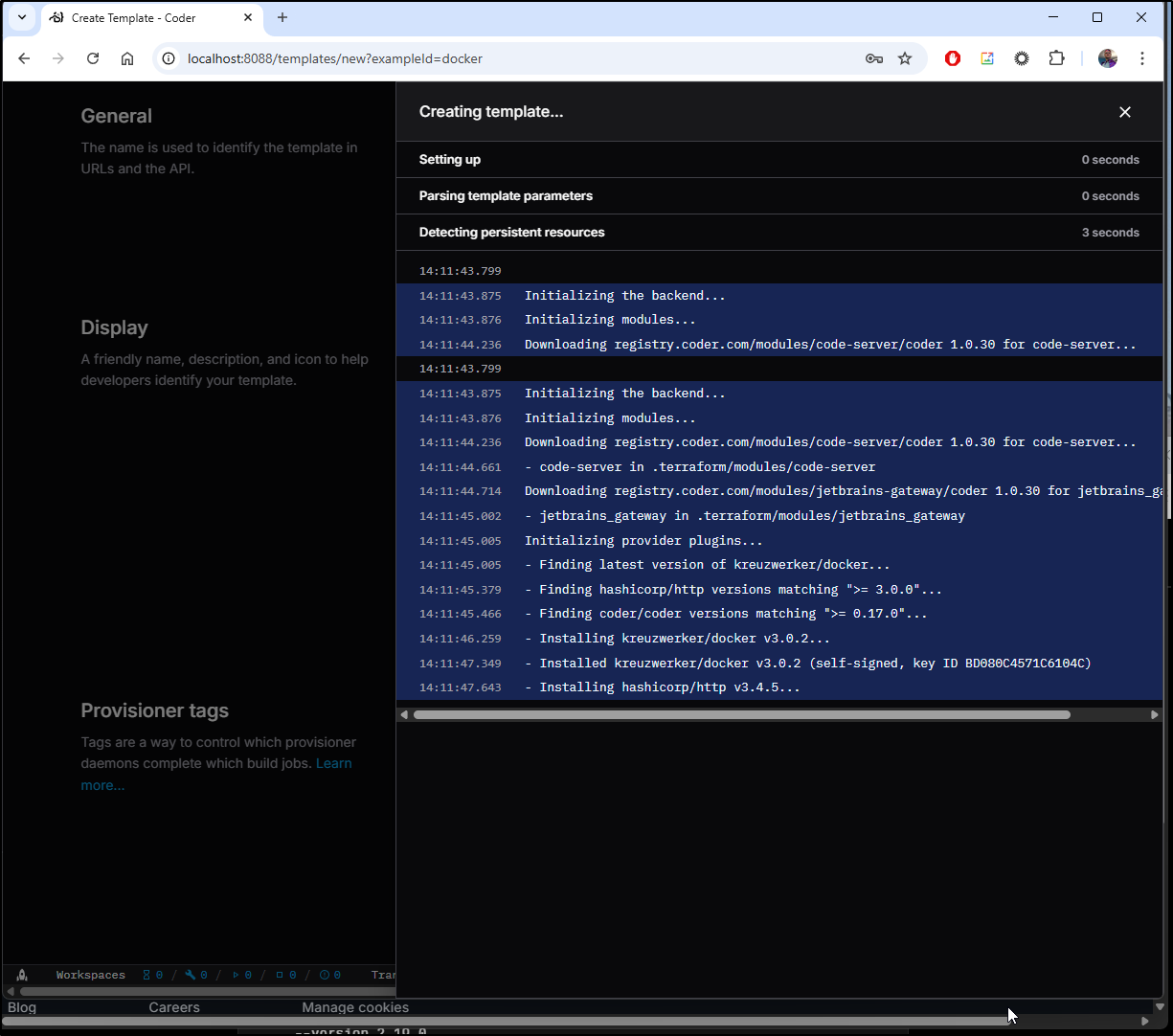This screenshot has height=1036, width=1173.
Task: Open the Extensions puzzle menu
Action: (1056, 58)
